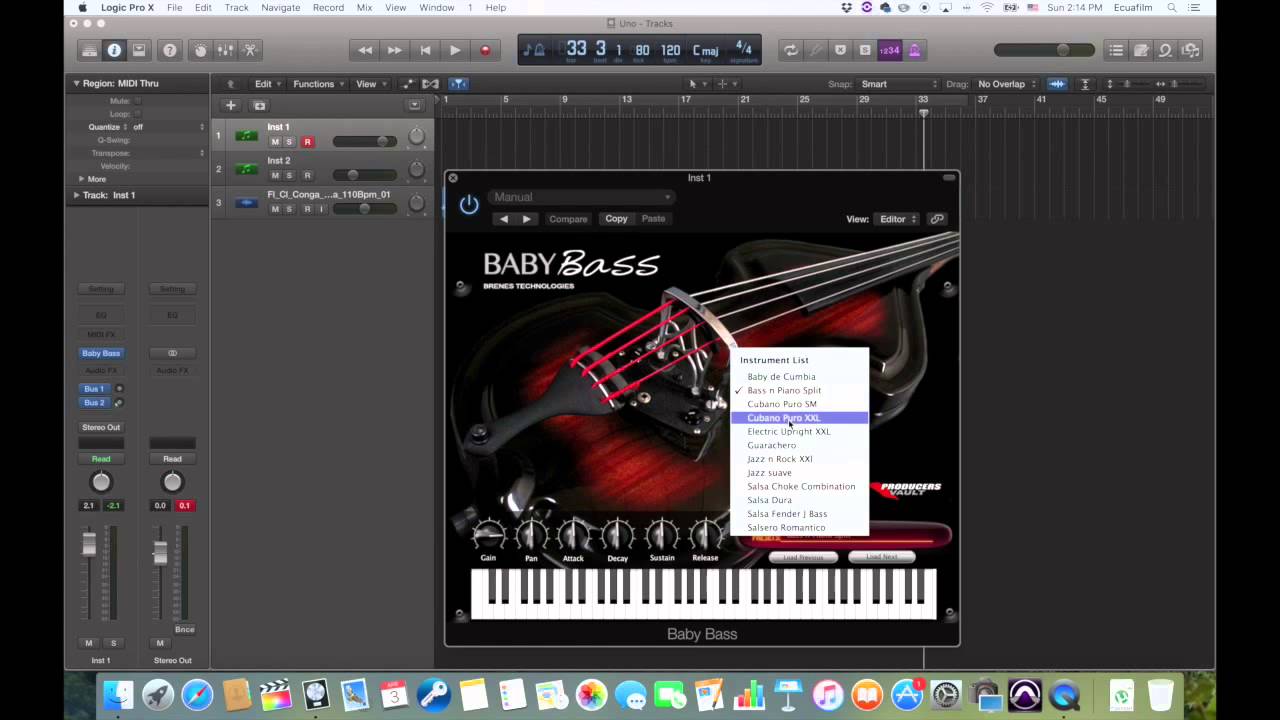
Task: Open the media Browsers icon
Action: pos(1190,50)
